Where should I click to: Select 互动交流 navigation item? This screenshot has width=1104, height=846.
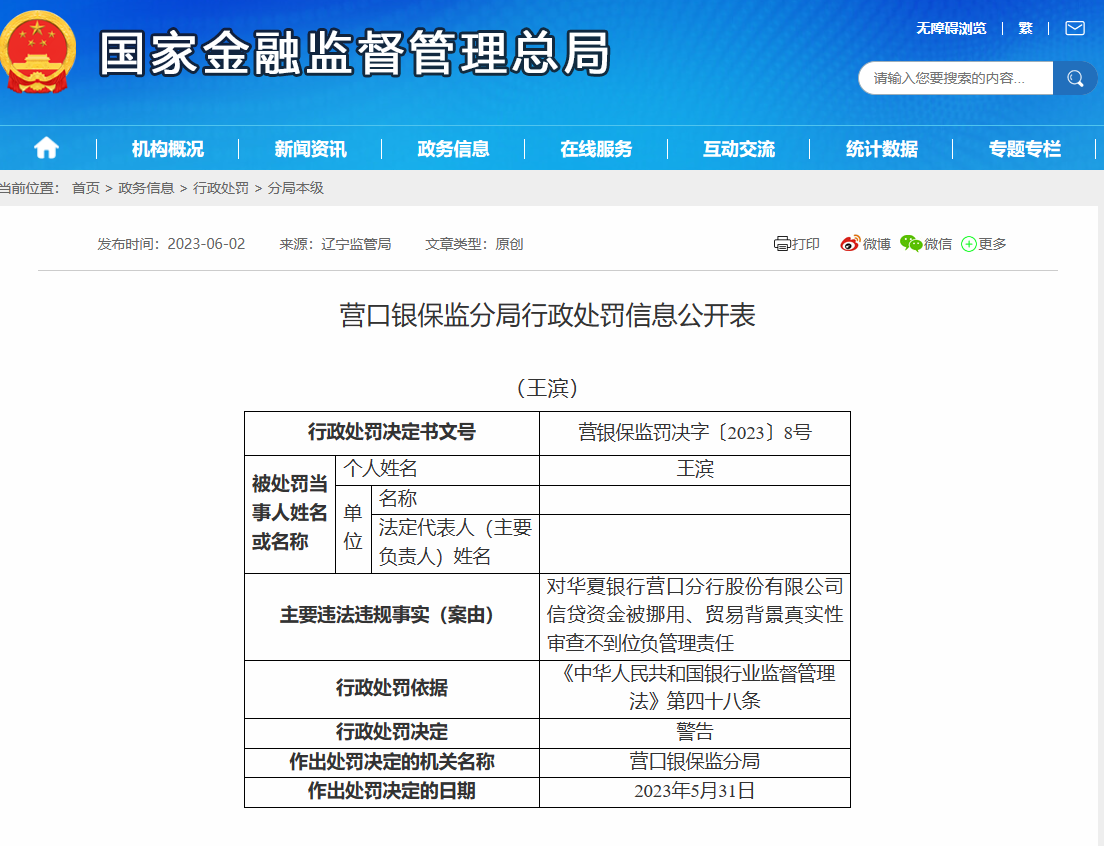click(738, 149)
